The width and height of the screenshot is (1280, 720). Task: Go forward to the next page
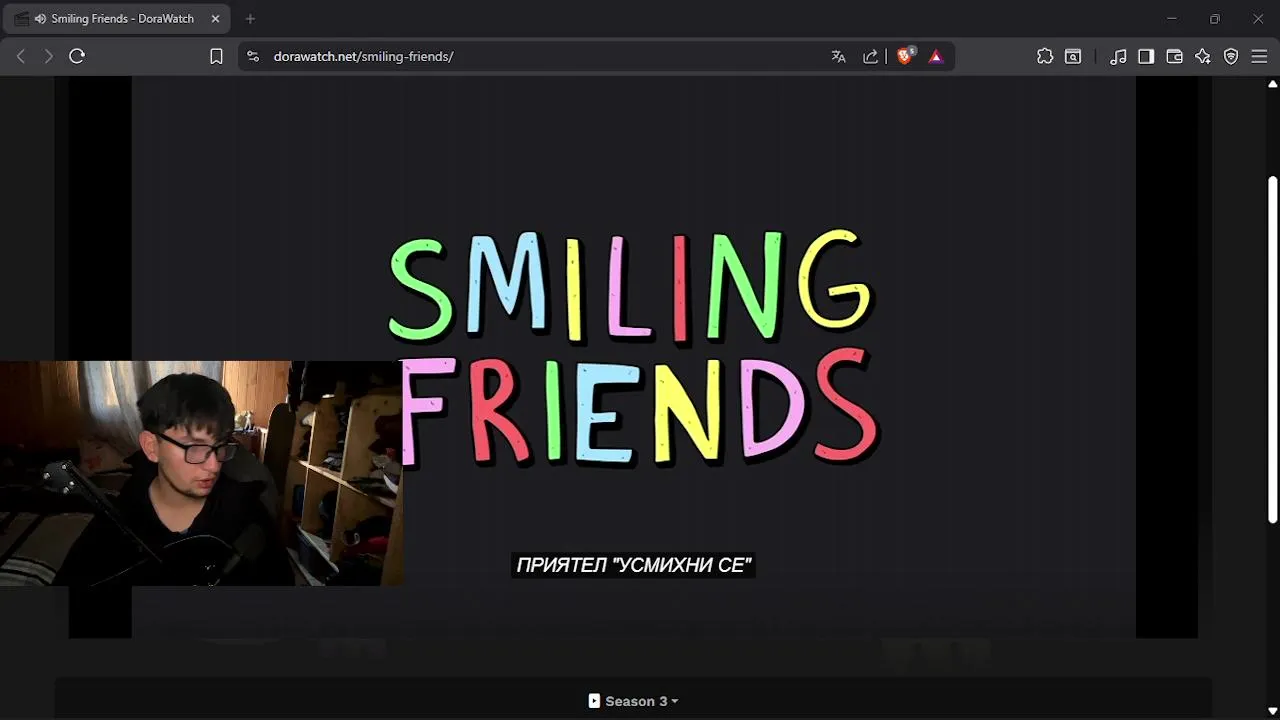pyautogui.click(x=48, y=57)
